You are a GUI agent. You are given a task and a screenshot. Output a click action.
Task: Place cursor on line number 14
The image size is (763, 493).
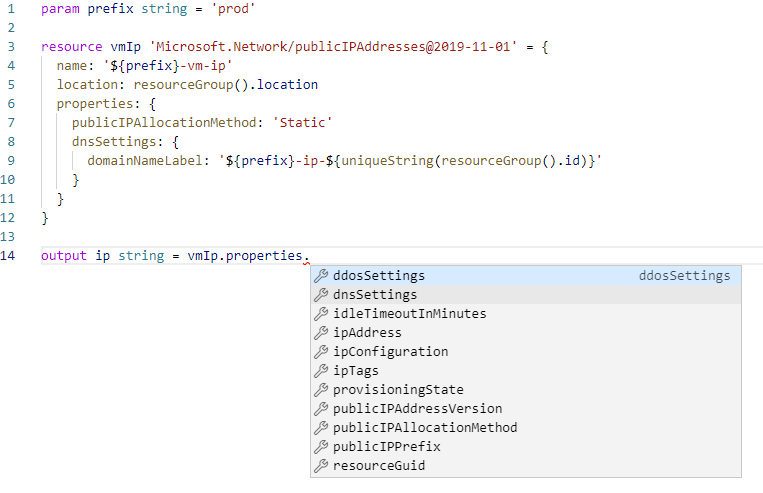pos(9,256)
